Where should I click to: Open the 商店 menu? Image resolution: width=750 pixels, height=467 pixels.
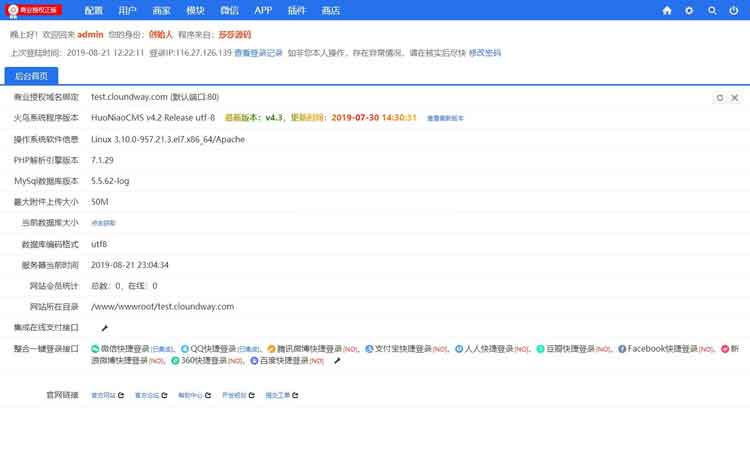330,10
